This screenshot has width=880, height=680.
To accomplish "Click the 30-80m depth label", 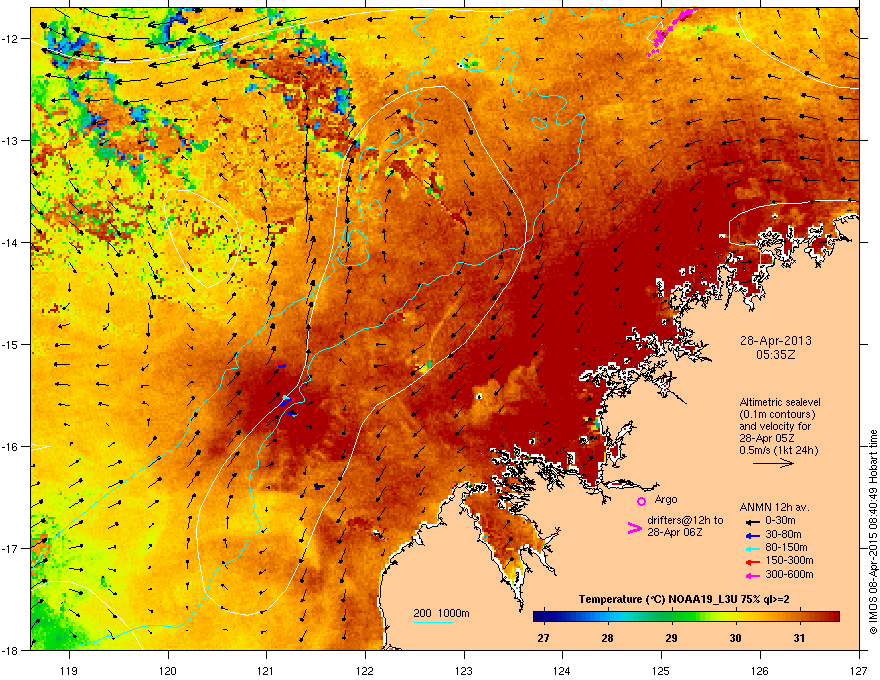I will [783, 535].
